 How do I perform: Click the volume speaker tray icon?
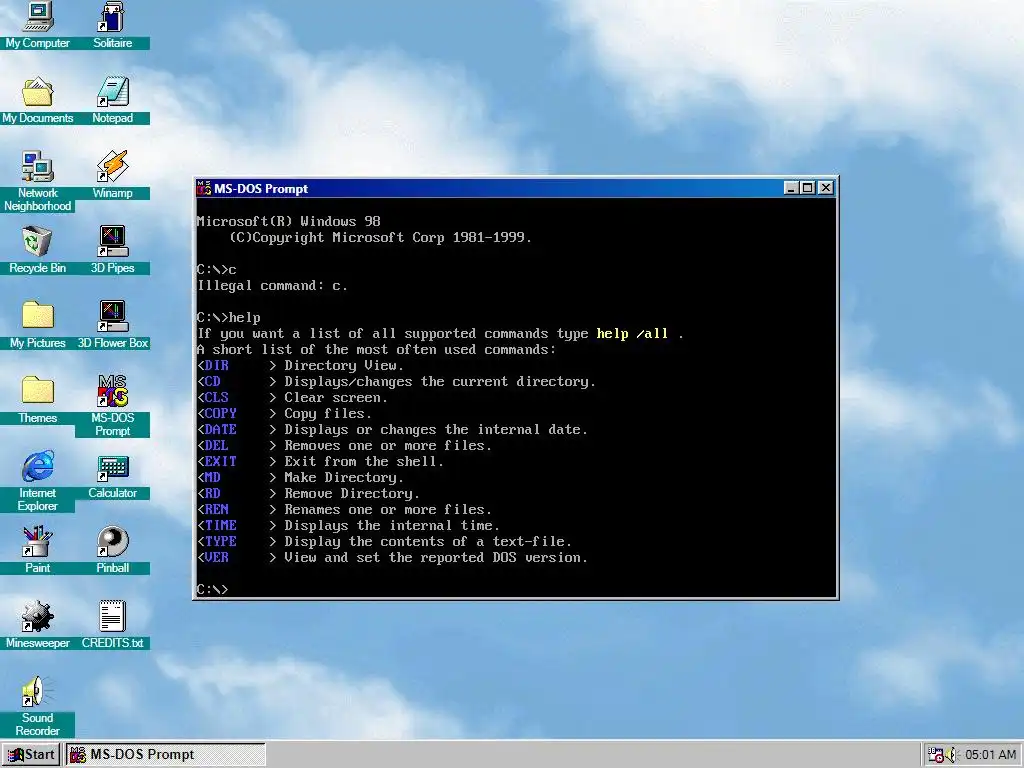point(952,755)
